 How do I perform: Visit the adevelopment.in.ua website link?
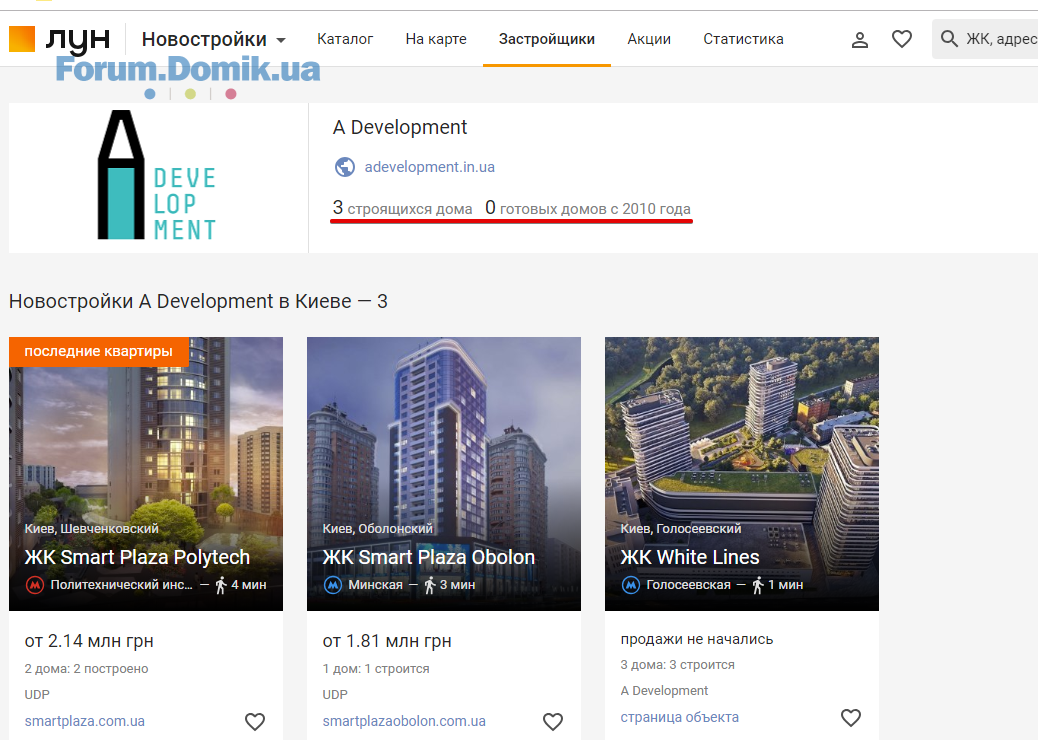point(430,167)
